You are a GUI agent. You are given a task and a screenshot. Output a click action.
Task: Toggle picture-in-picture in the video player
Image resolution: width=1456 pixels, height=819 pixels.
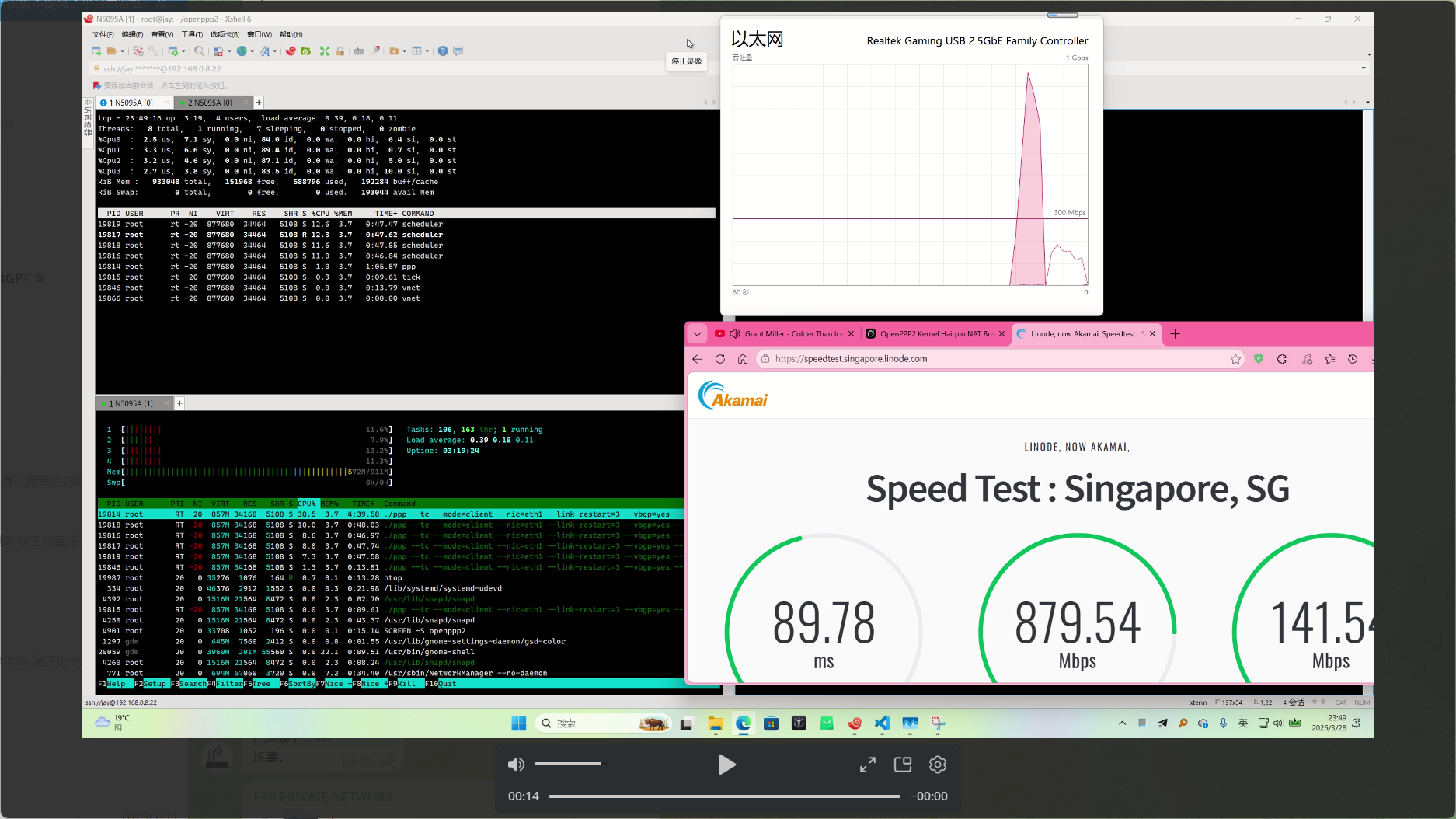point(903,765)
